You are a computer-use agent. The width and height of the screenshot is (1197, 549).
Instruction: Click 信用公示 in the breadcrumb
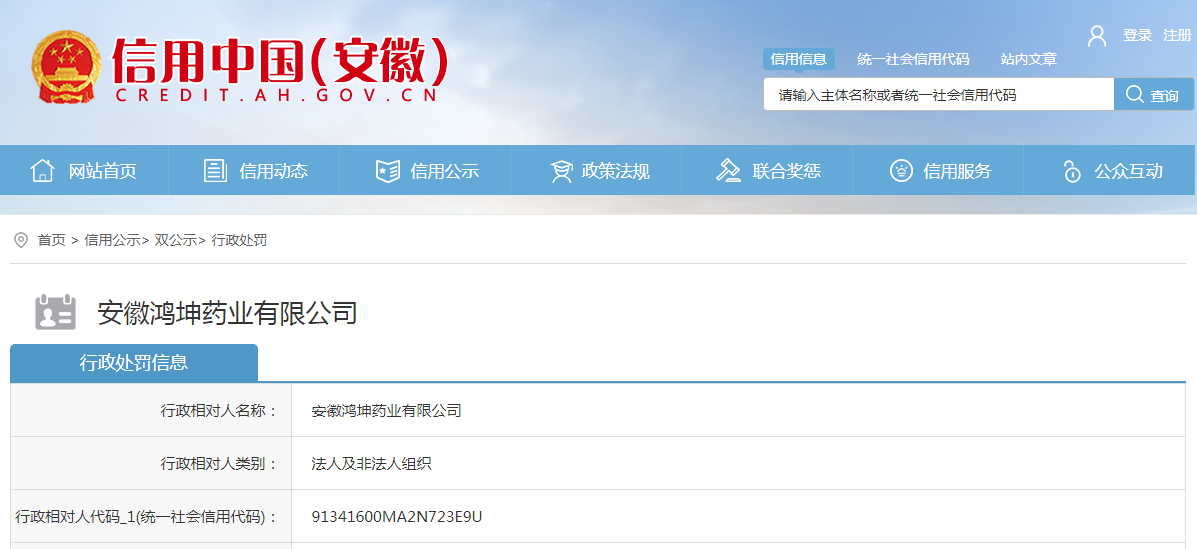point(112,241)
